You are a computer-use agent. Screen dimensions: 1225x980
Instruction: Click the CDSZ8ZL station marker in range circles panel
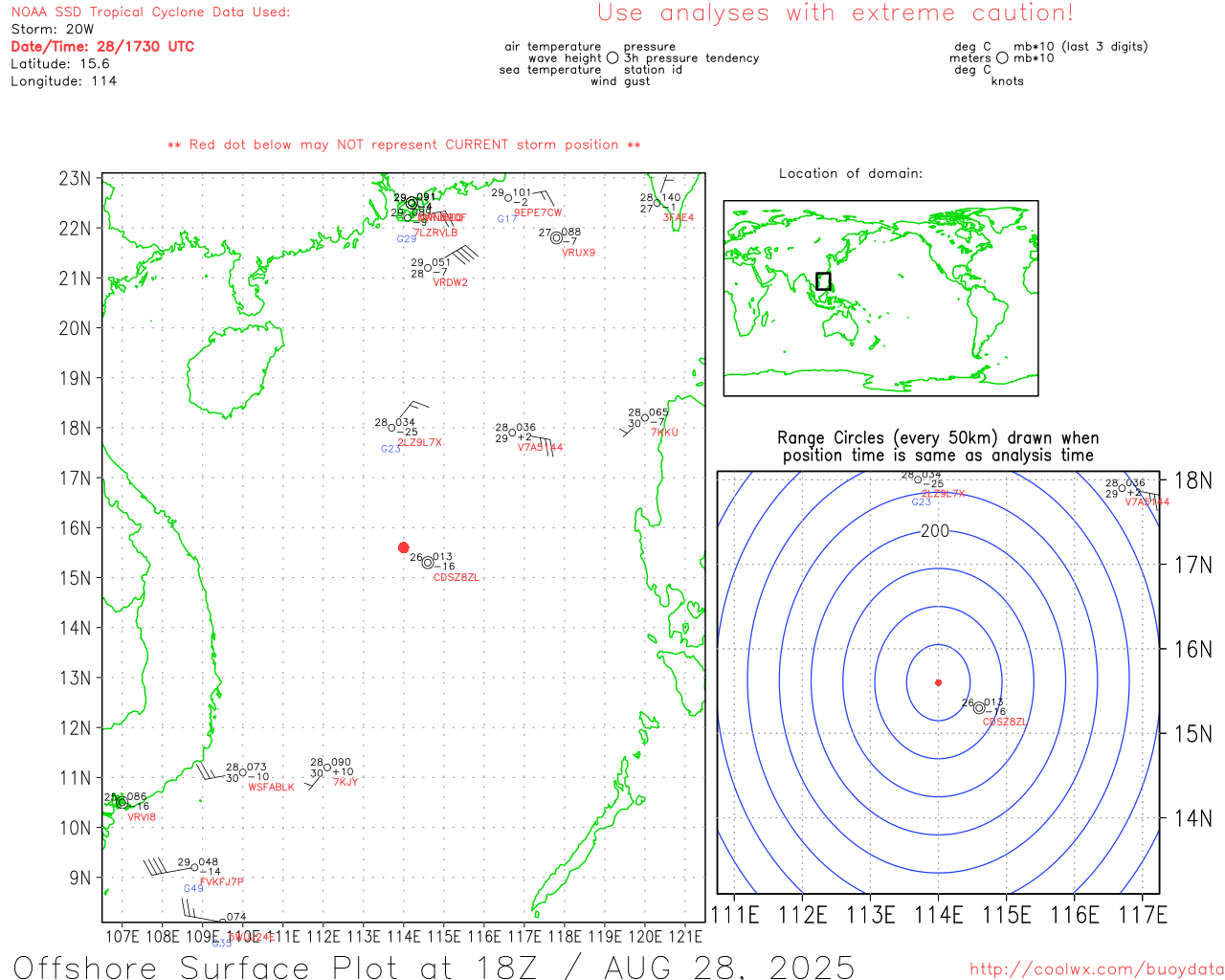coord(979,708)
